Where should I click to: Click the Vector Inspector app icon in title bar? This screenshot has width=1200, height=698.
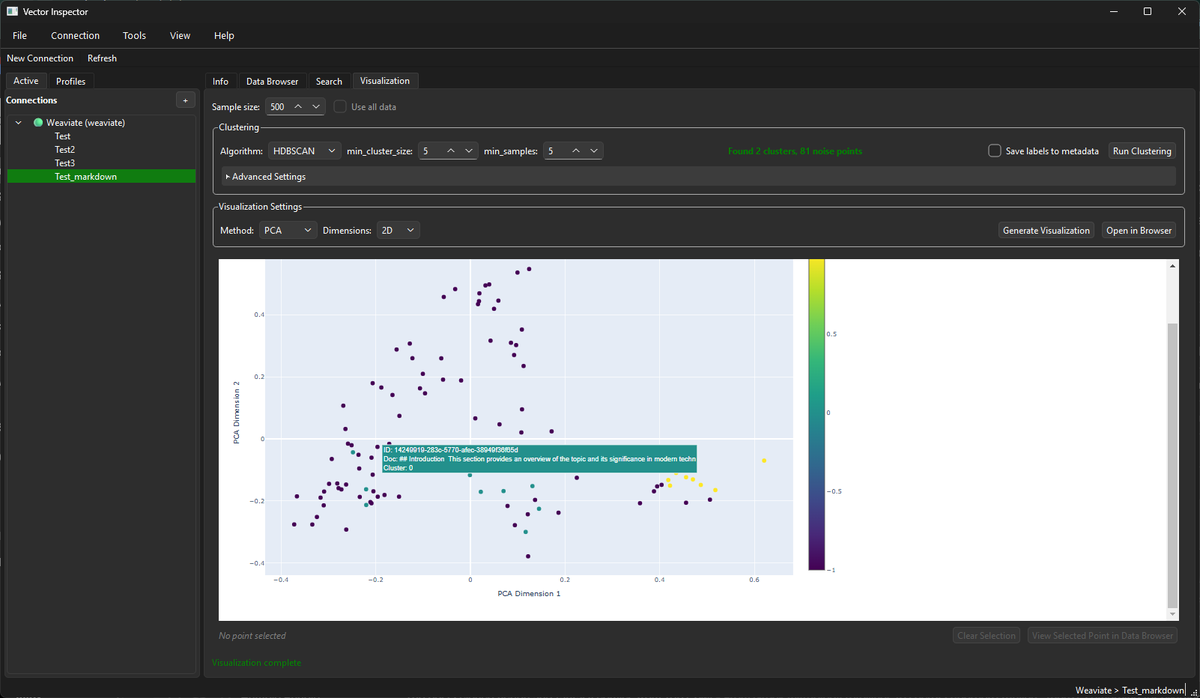12,11
